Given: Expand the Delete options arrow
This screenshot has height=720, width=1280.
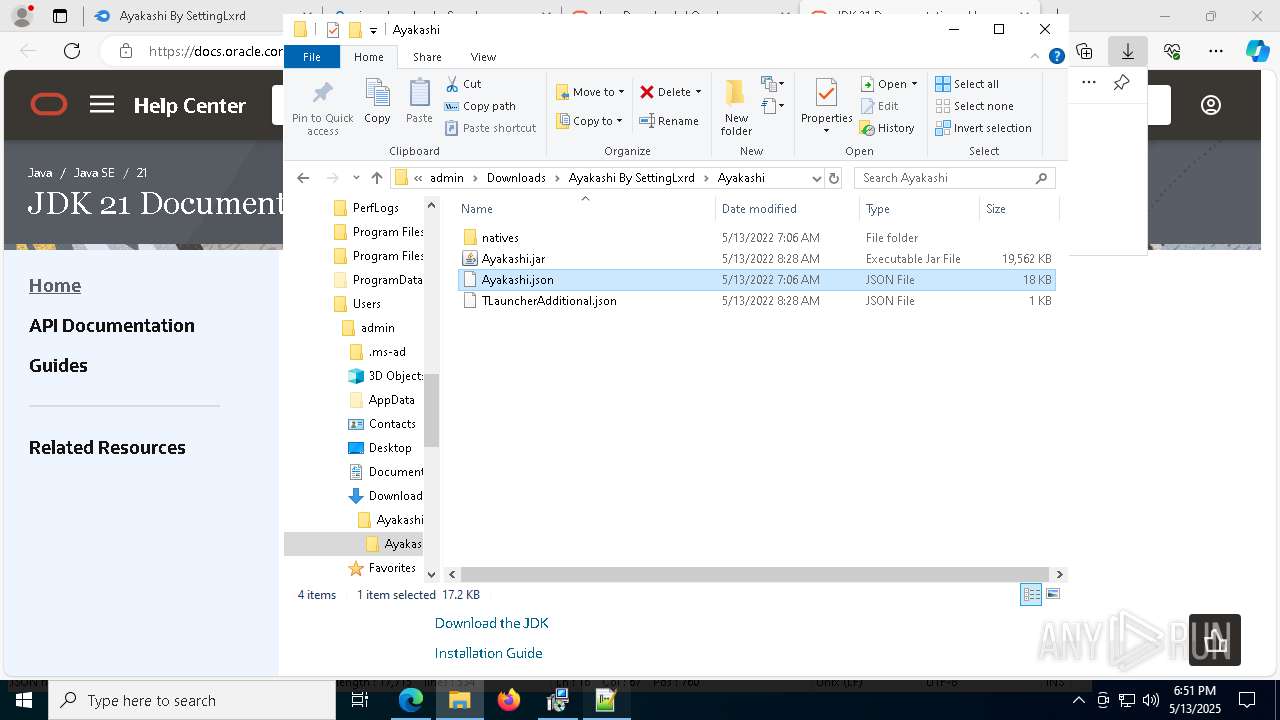Looking at the screenshot, I should pyautogui.click(x=698, y=92).
